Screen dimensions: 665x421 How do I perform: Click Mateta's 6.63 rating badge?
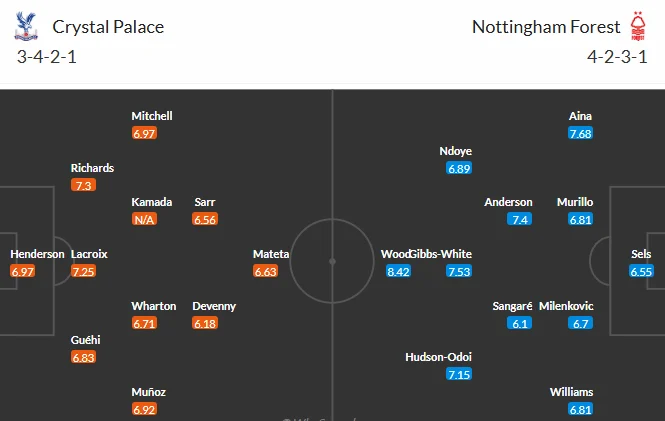point(265,271)
